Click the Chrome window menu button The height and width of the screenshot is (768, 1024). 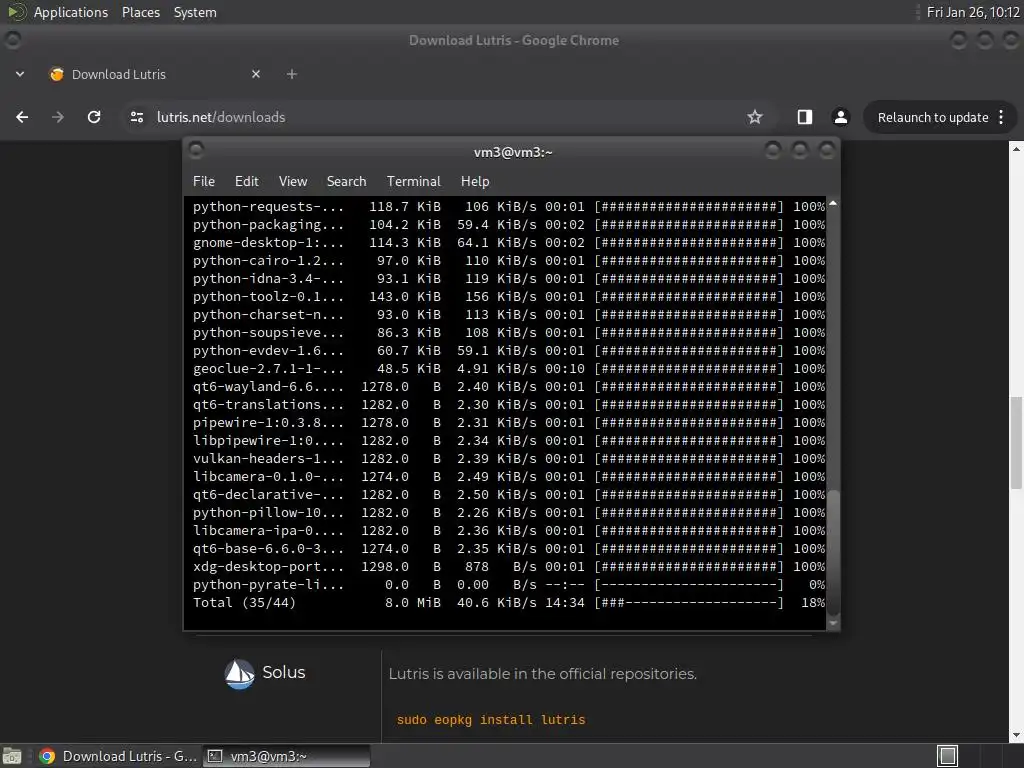(x=12, y=40)
